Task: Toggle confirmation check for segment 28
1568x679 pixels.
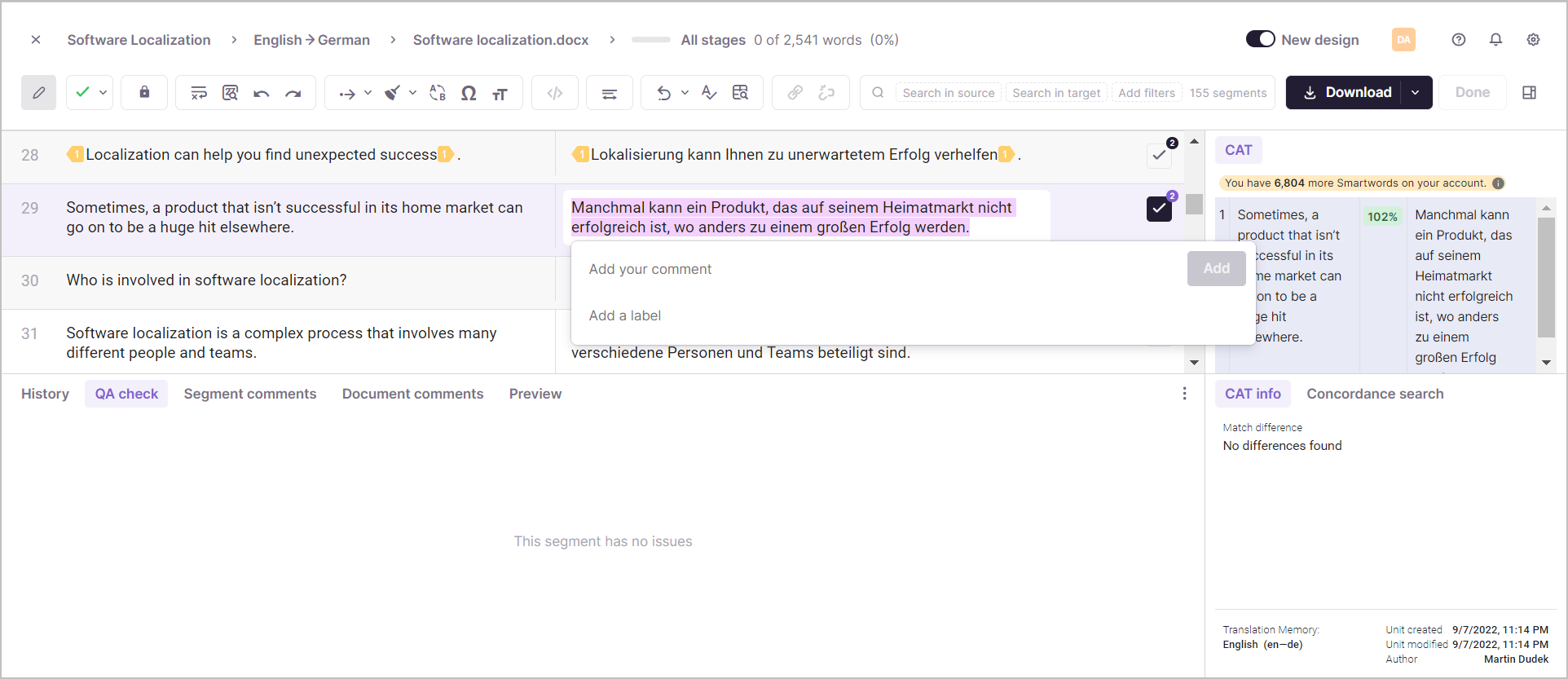Action: 1159,155
